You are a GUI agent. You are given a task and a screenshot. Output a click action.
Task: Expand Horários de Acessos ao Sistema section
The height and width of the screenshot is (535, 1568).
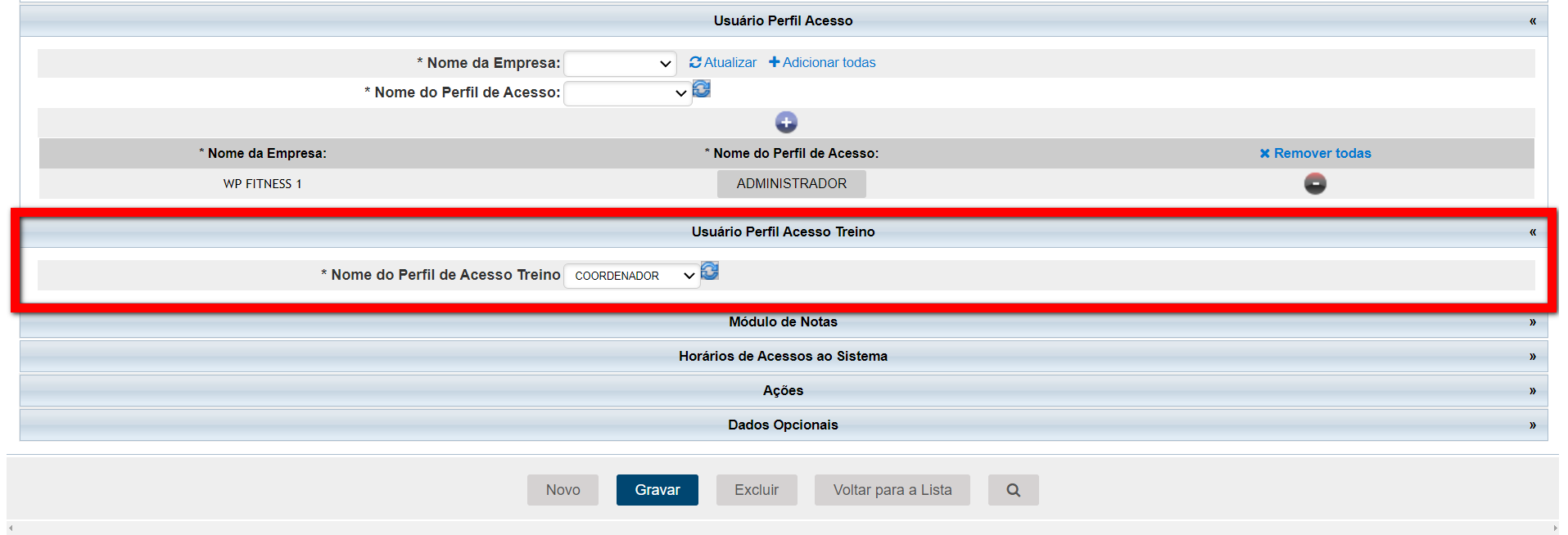pos(1532,357)
